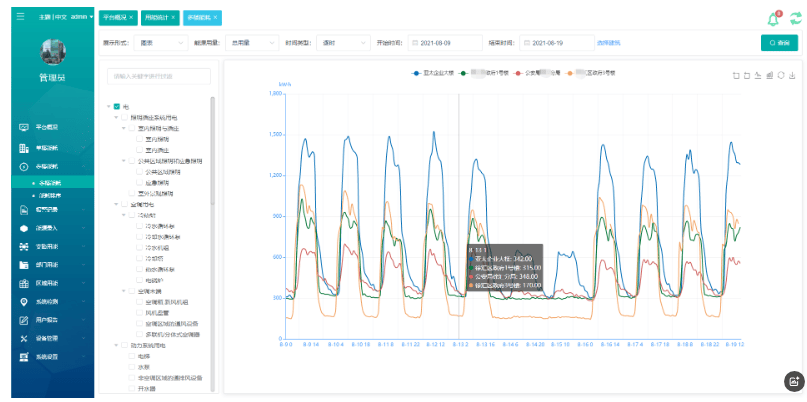This screenshot has height=402, width=807.
Task: Switch chart to line chart view icon
Action: tap(758, 75)
